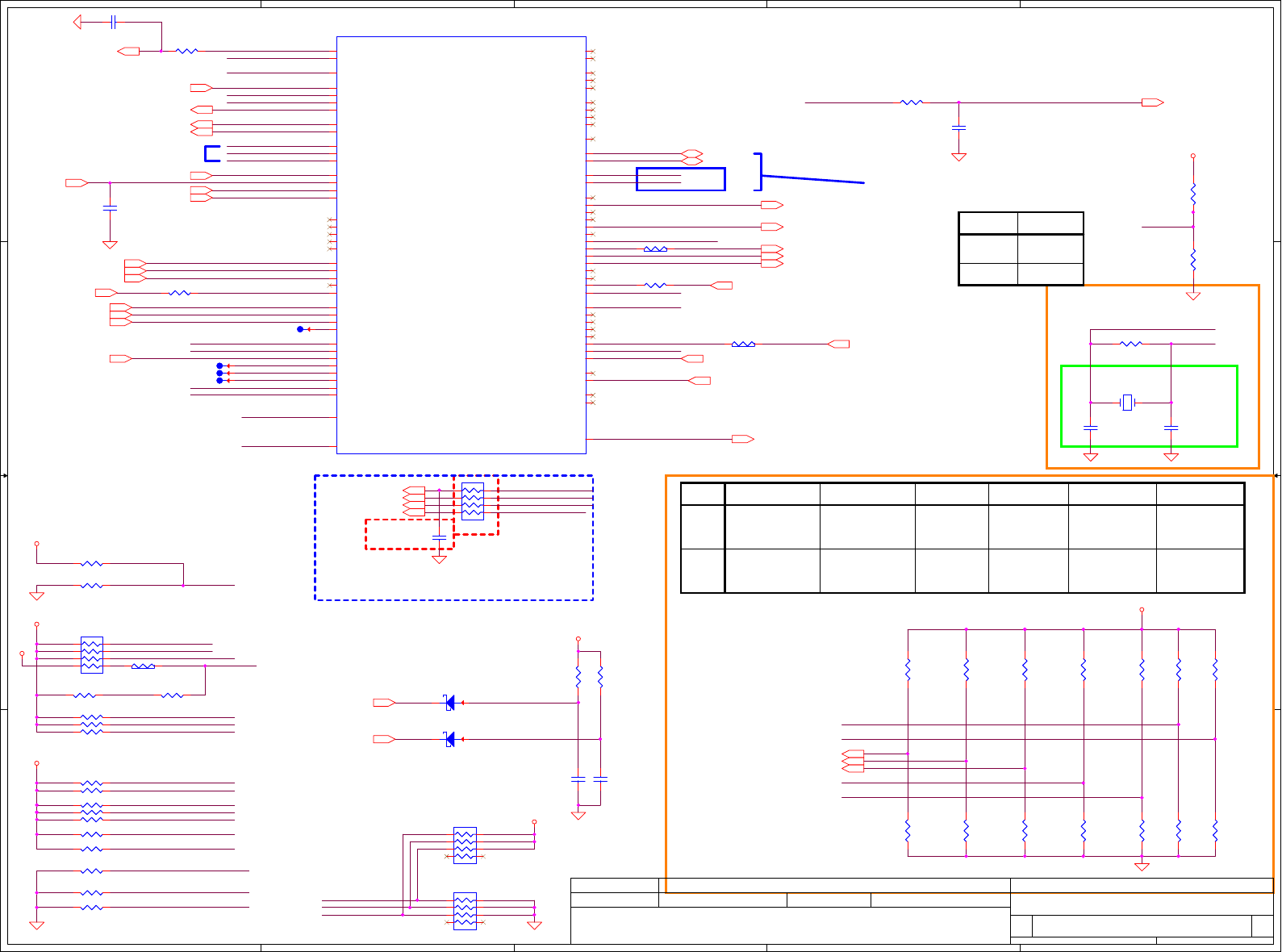
Task: Select flat resistor right of the left resistor pack
Action: click(143, 666)
